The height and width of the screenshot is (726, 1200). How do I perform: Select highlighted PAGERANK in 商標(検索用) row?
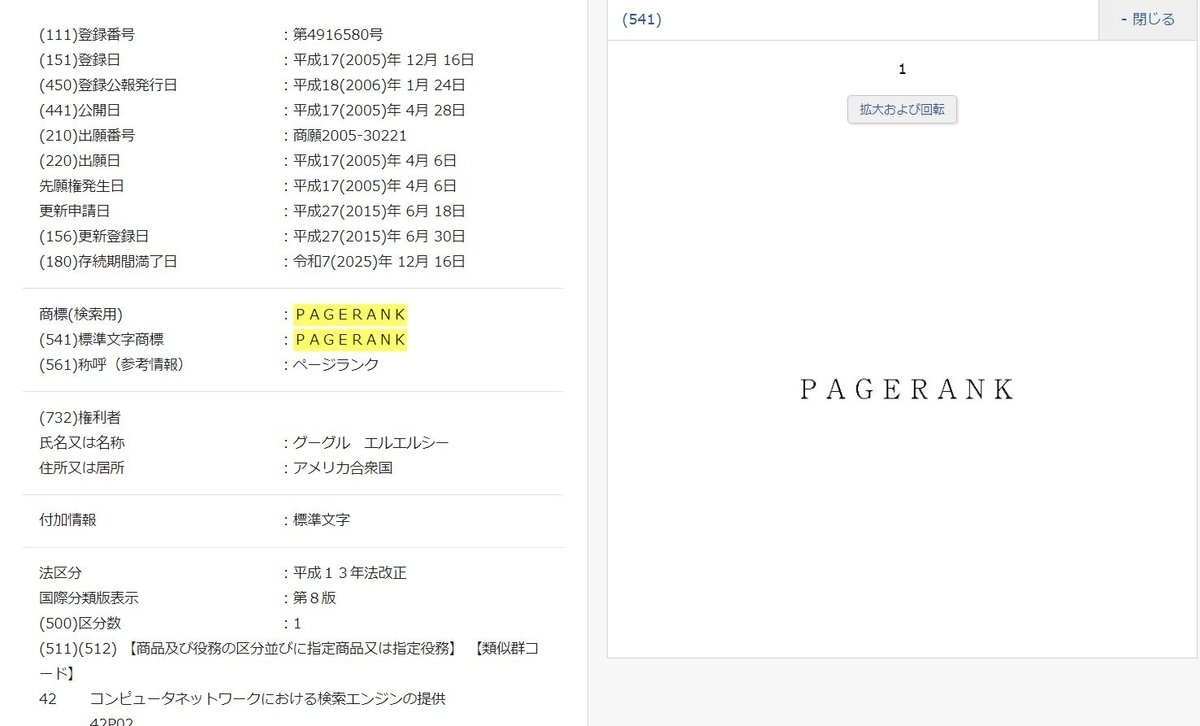click(x=351, y=314)
